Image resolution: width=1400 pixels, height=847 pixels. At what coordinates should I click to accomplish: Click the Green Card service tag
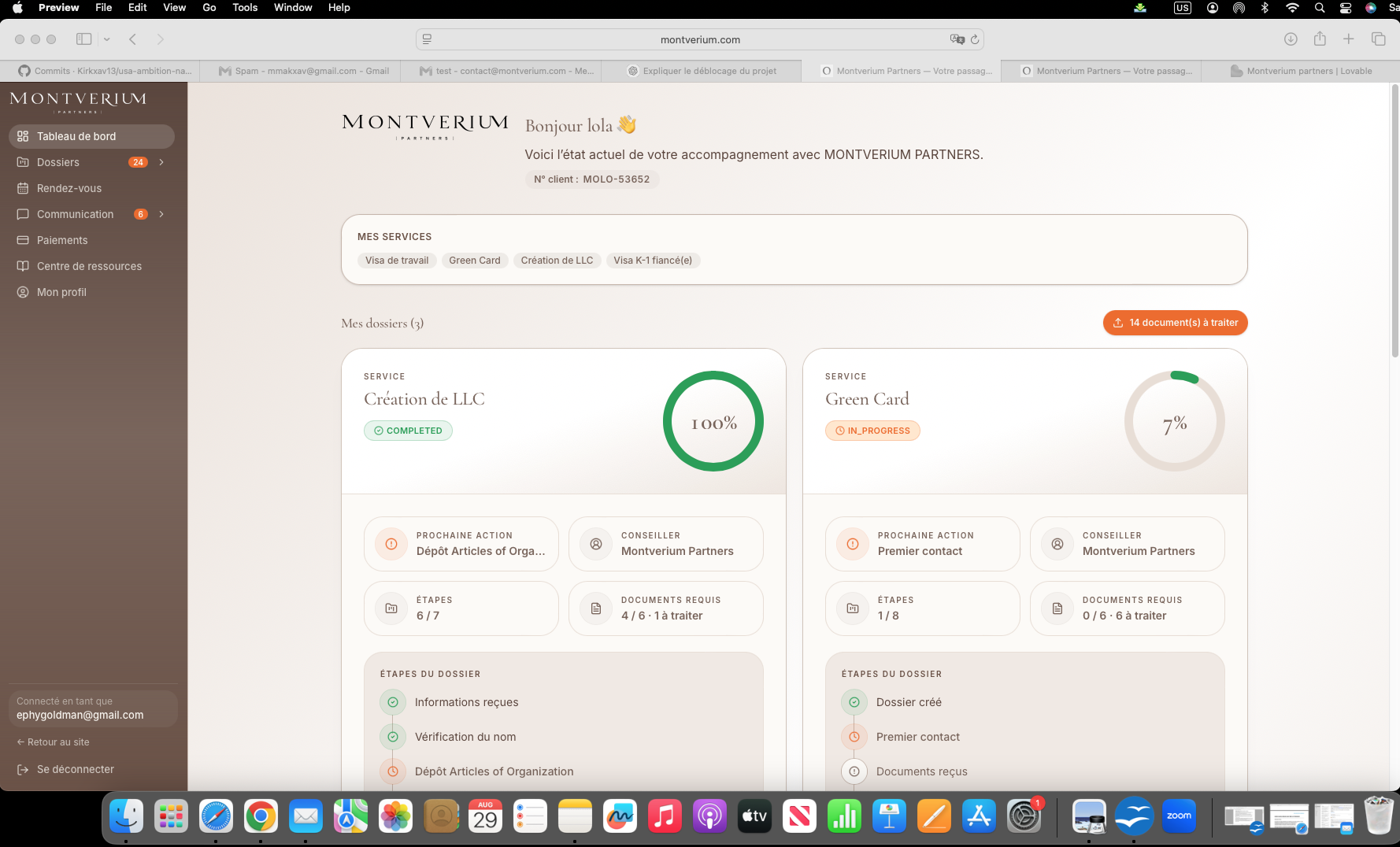(475, 261)
